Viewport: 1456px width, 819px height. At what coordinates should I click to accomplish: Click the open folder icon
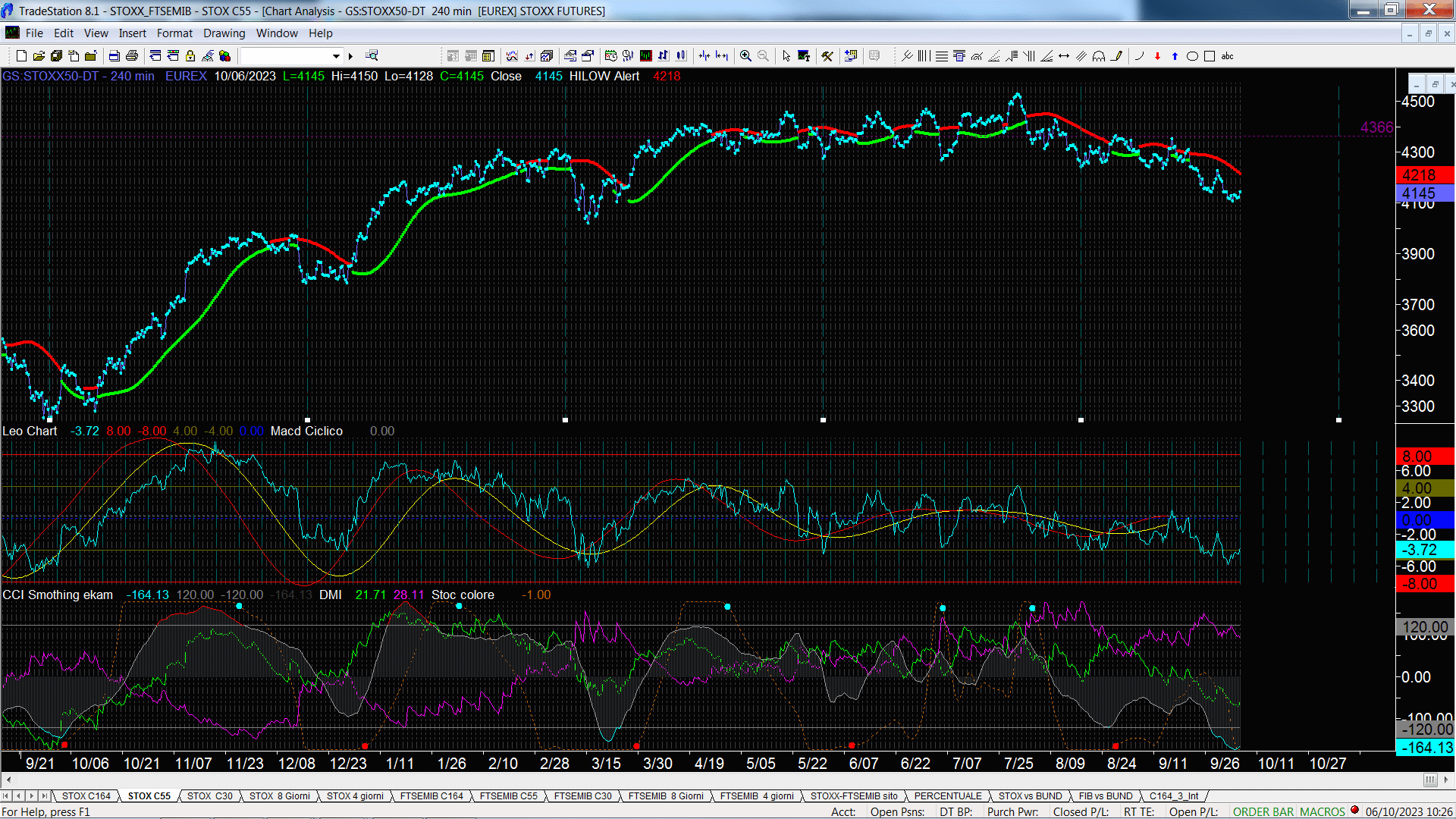pos(39,56)
